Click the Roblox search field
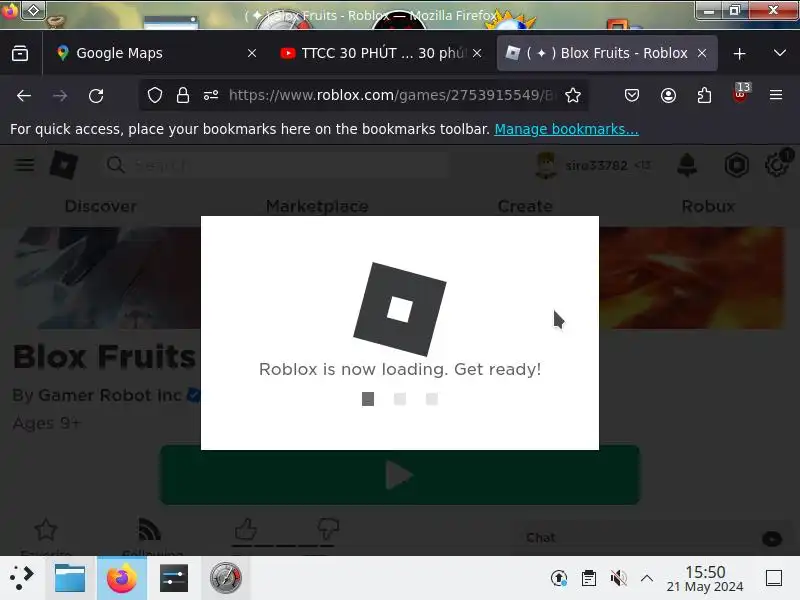 [x=276, y=165]
